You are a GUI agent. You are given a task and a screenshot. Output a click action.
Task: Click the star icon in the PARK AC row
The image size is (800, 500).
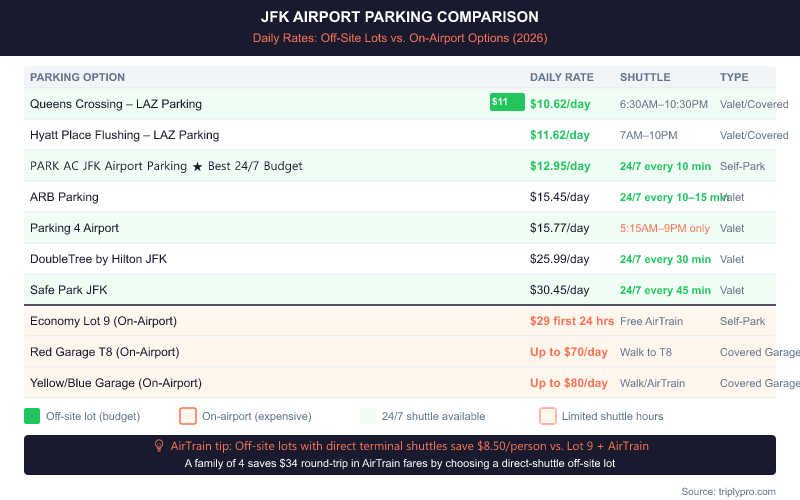(197, 166)
